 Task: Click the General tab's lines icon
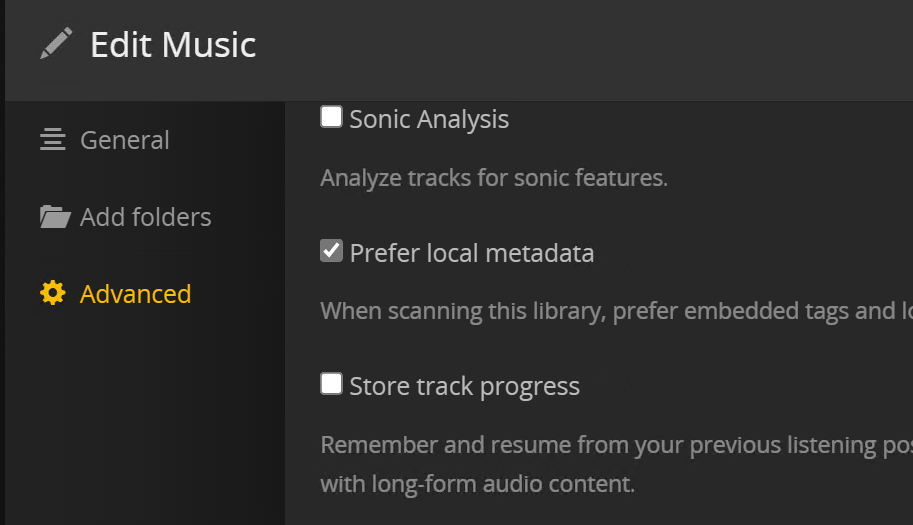point(52,140)
